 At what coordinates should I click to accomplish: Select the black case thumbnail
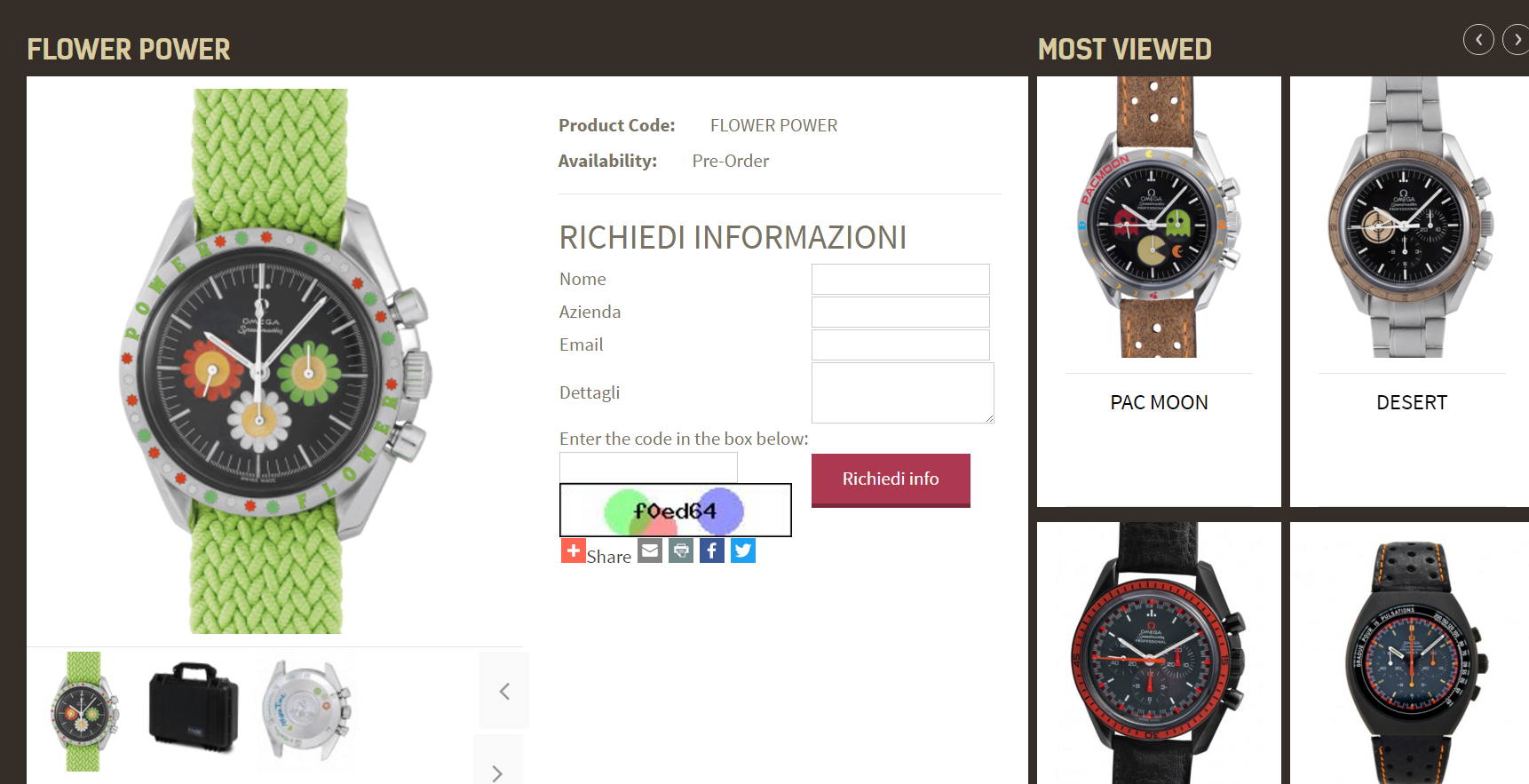click(x=194, y=708)
